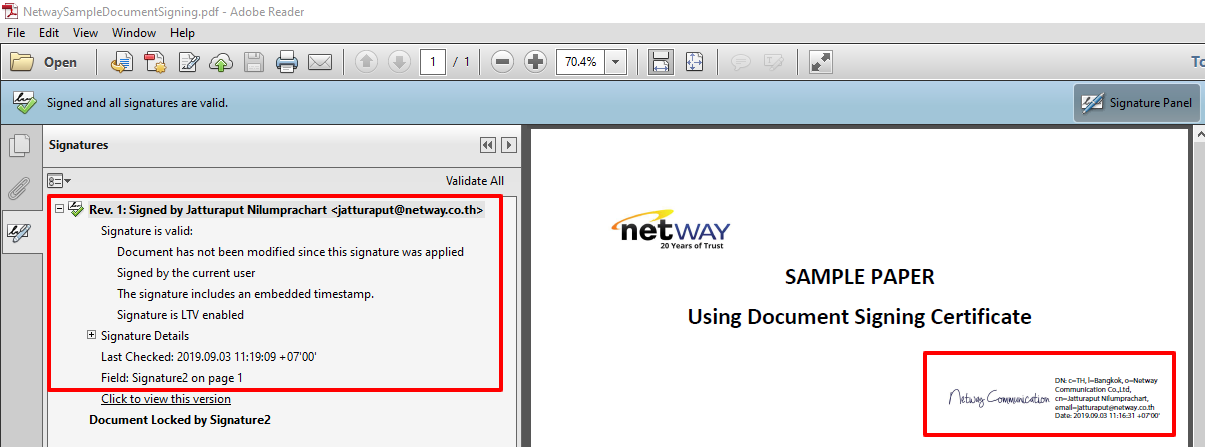Open the Window menu

point(133,33)
